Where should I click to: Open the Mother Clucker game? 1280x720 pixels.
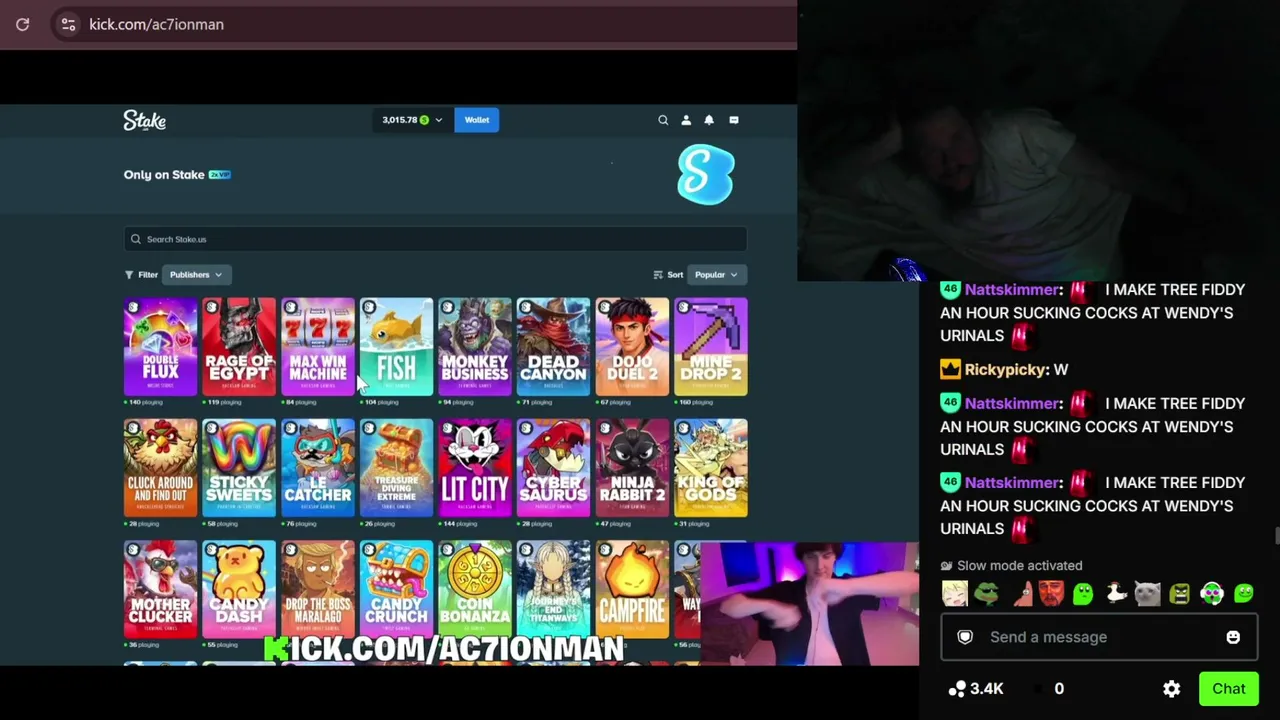tap(160, 589)
